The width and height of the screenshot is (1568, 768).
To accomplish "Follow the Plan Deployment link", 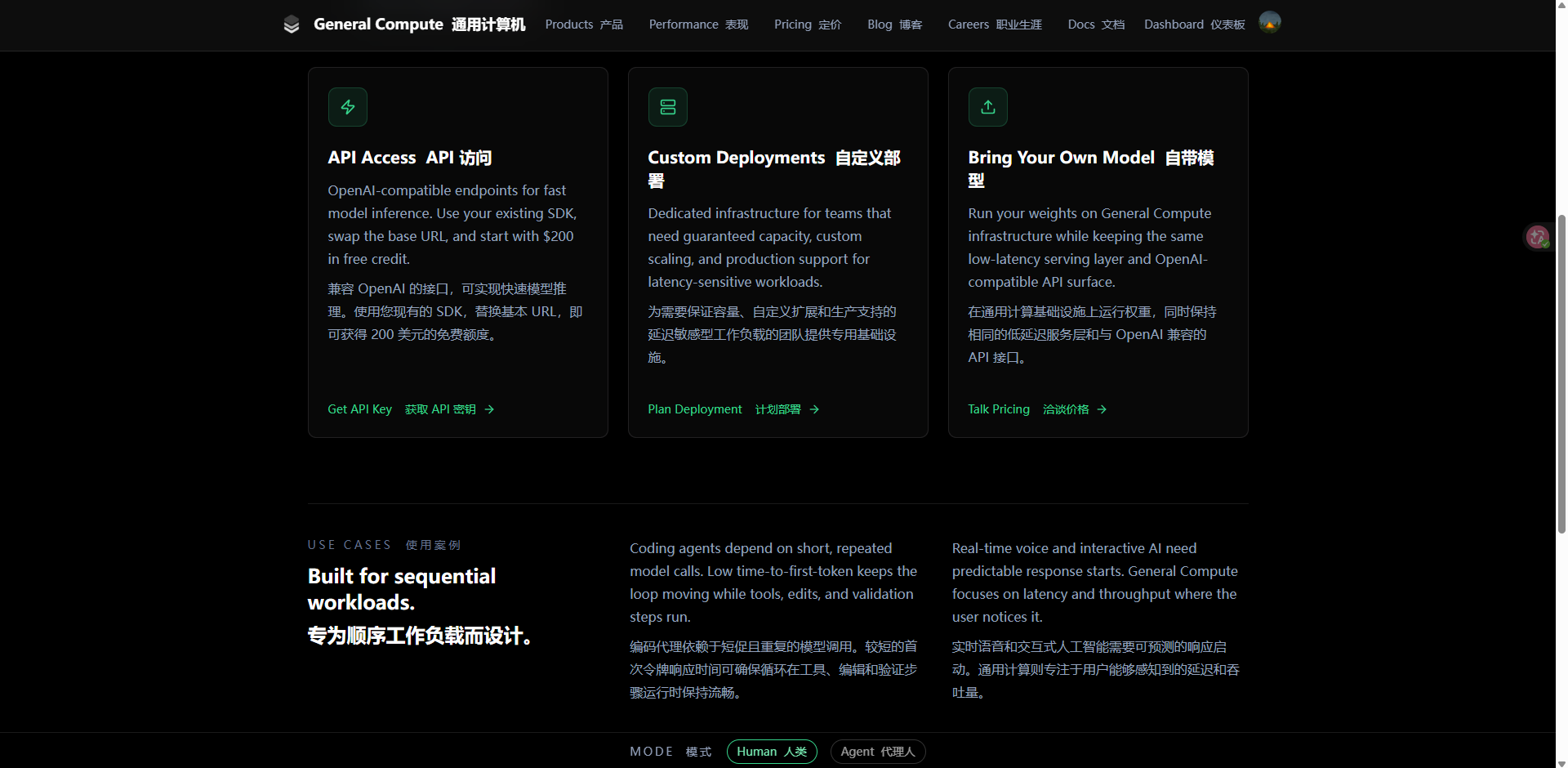I will tap(733, 409).
